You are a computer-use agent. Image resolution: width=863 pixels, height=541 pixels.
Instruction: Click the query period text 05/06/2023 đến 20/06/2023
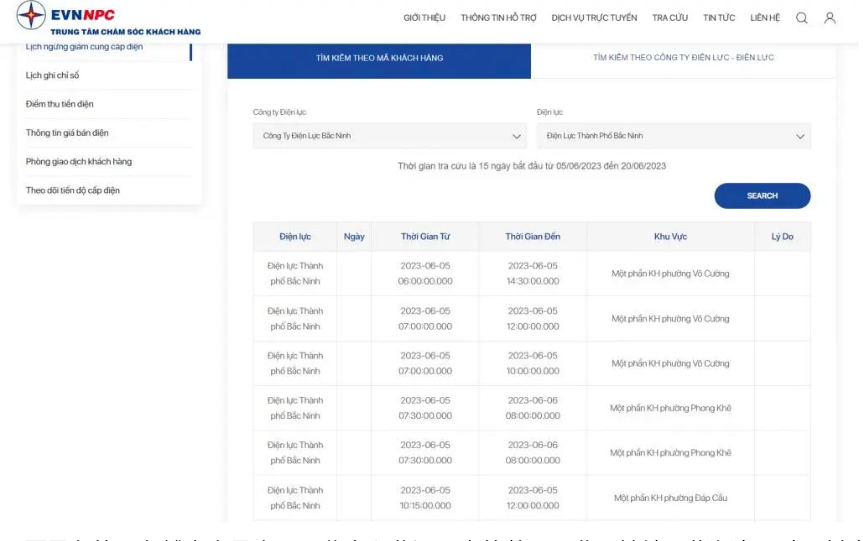611,166
